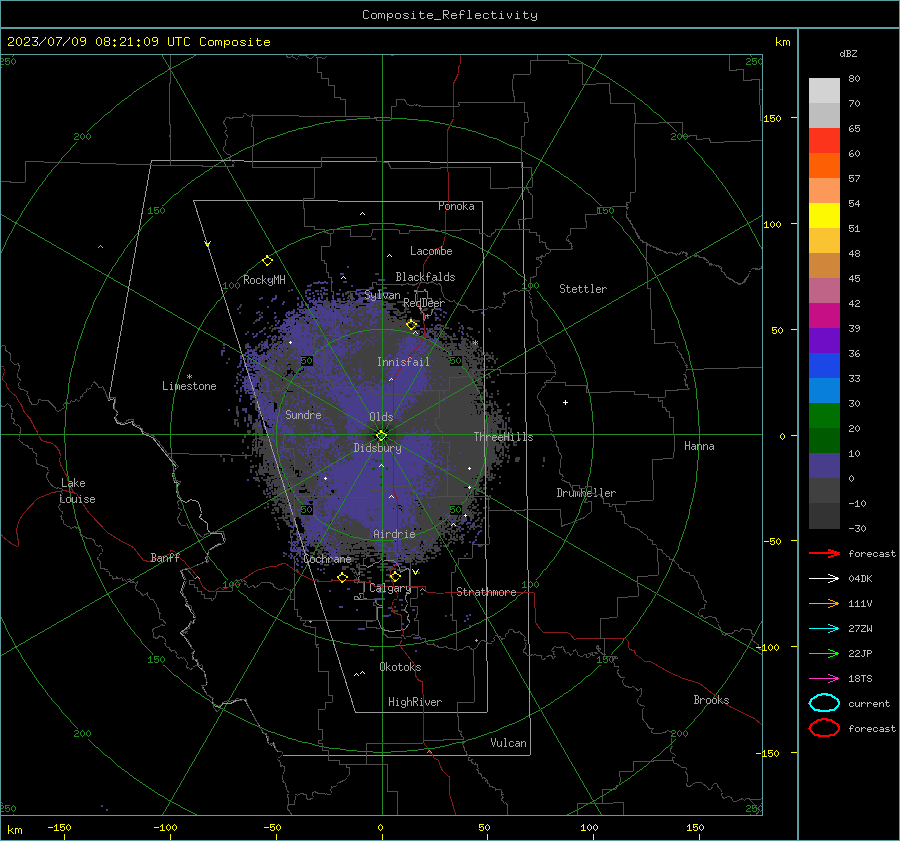Select the Sylvan label
The height and width of the screenshot is (841, 900).
click(382, 295)
